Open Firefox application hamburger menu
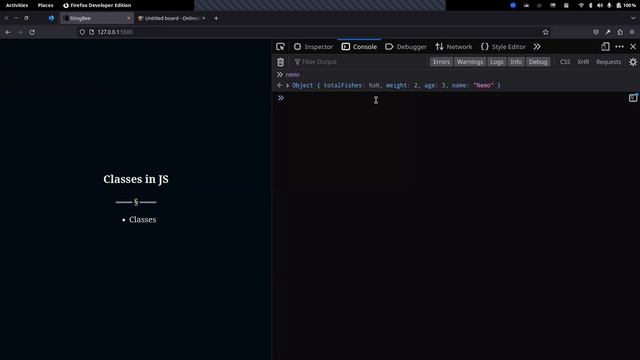This screenshot has height=360, width=640. coord(632,32)
